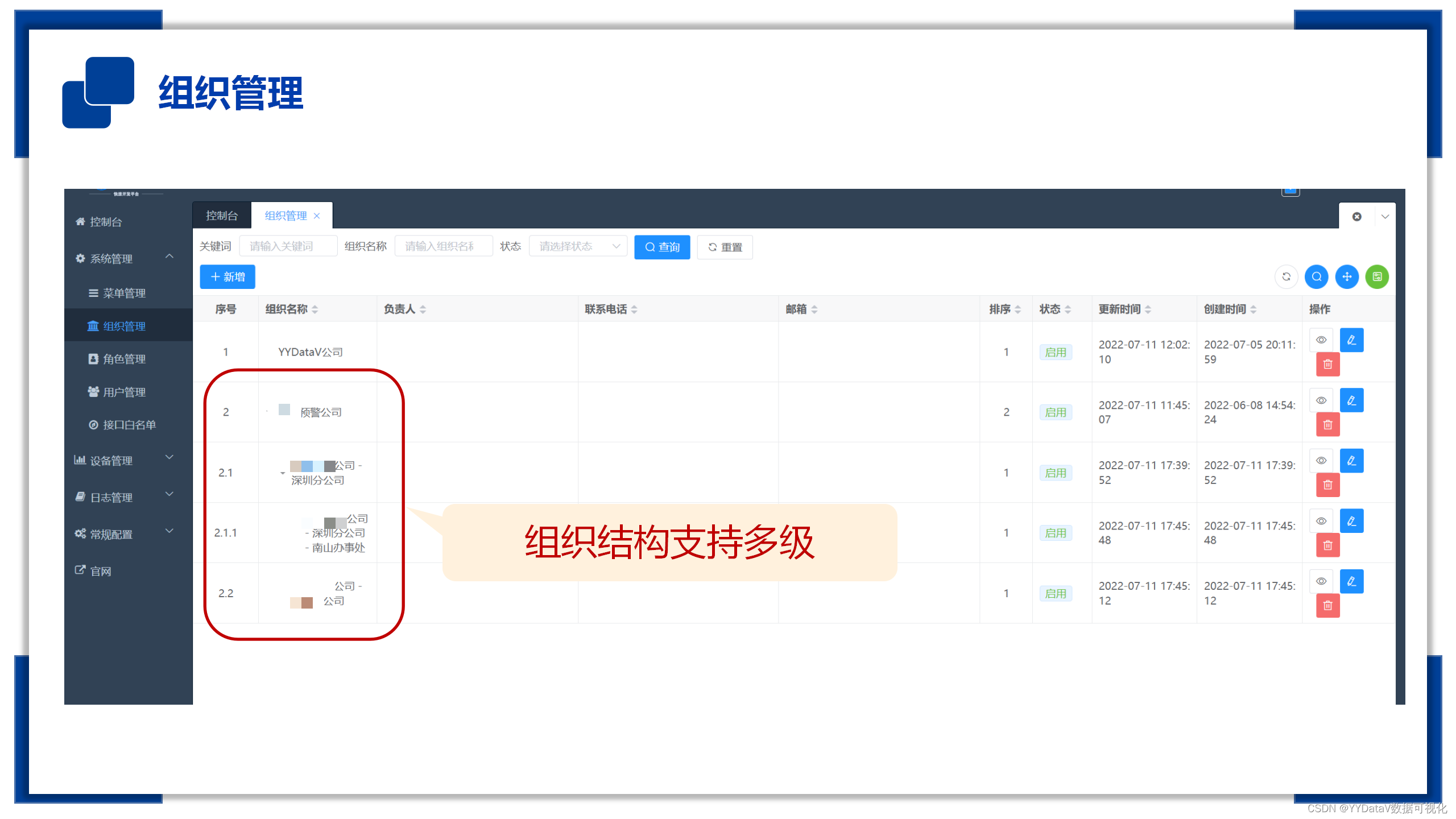Image resolution: width=1456 pixels, height=819 pixels.
Task: Click the 新增 button to add organization
Action: point(227,277)
